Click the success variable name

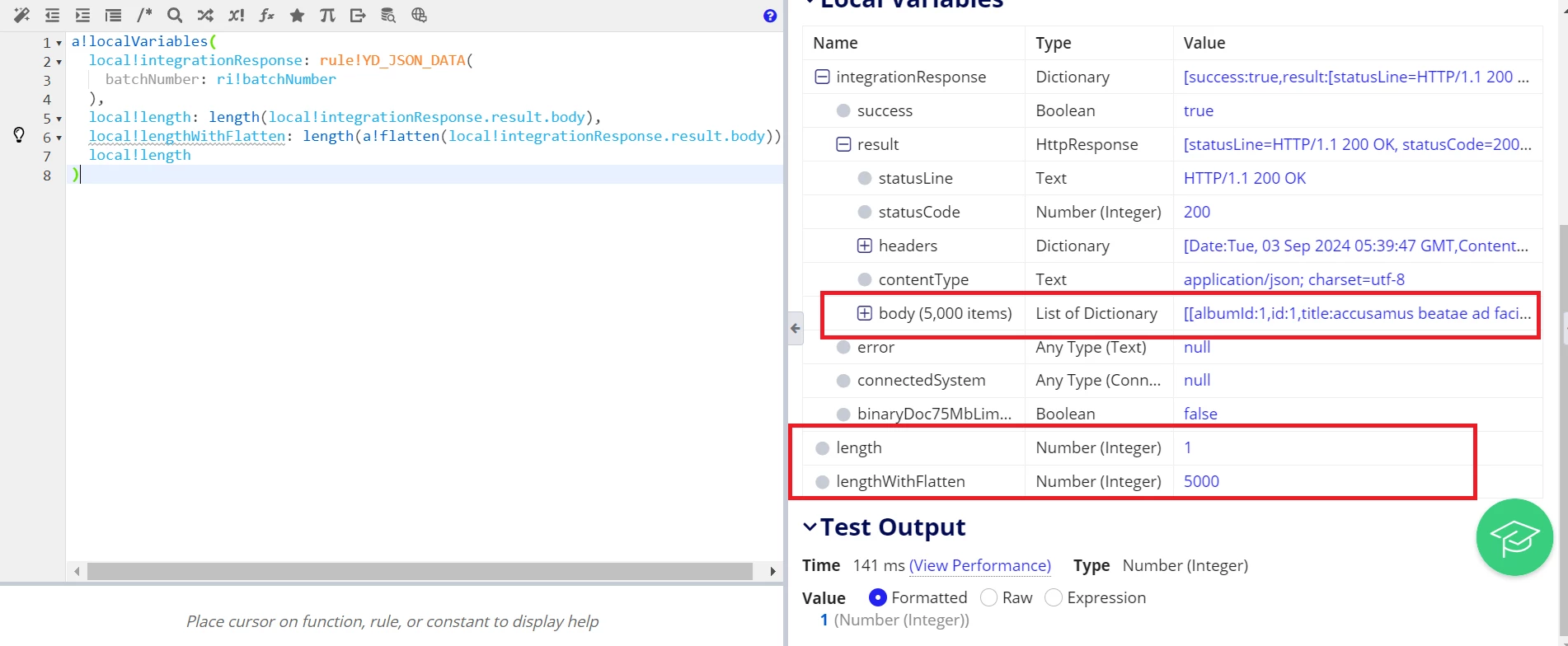(885, 110)
